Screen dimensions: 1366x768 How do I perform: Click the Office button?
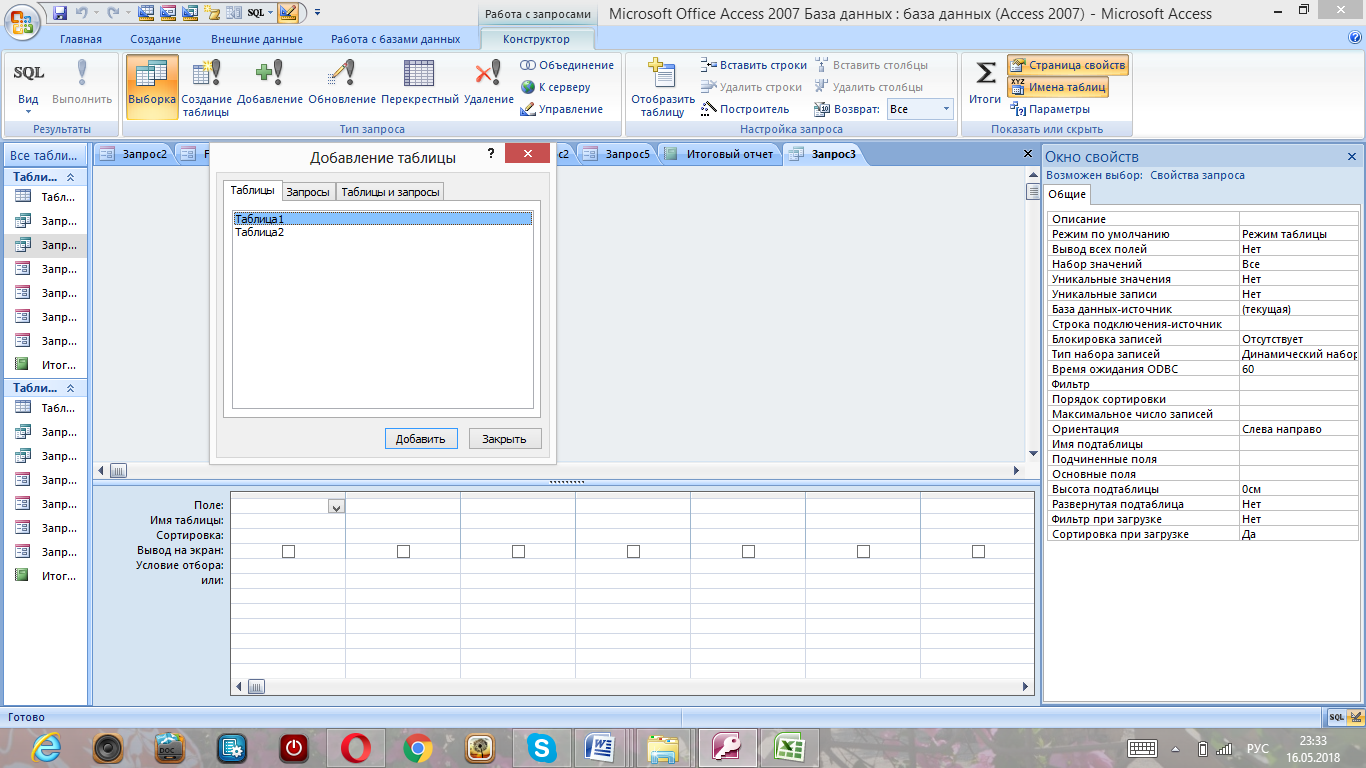tap(23, 20)
